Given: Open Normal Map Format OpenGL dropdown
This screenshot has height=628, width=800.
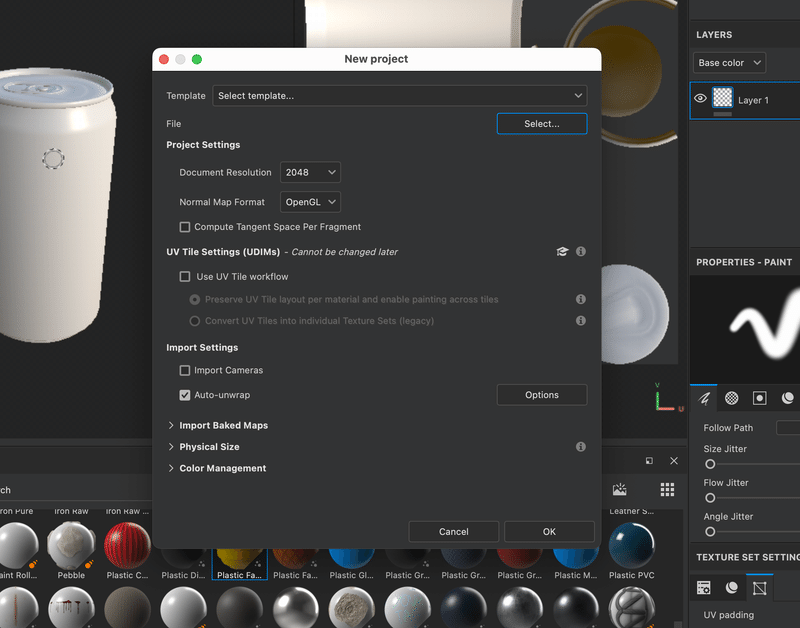Looking at the screenshot, I should pyautogui.click(x=310, y=202).
